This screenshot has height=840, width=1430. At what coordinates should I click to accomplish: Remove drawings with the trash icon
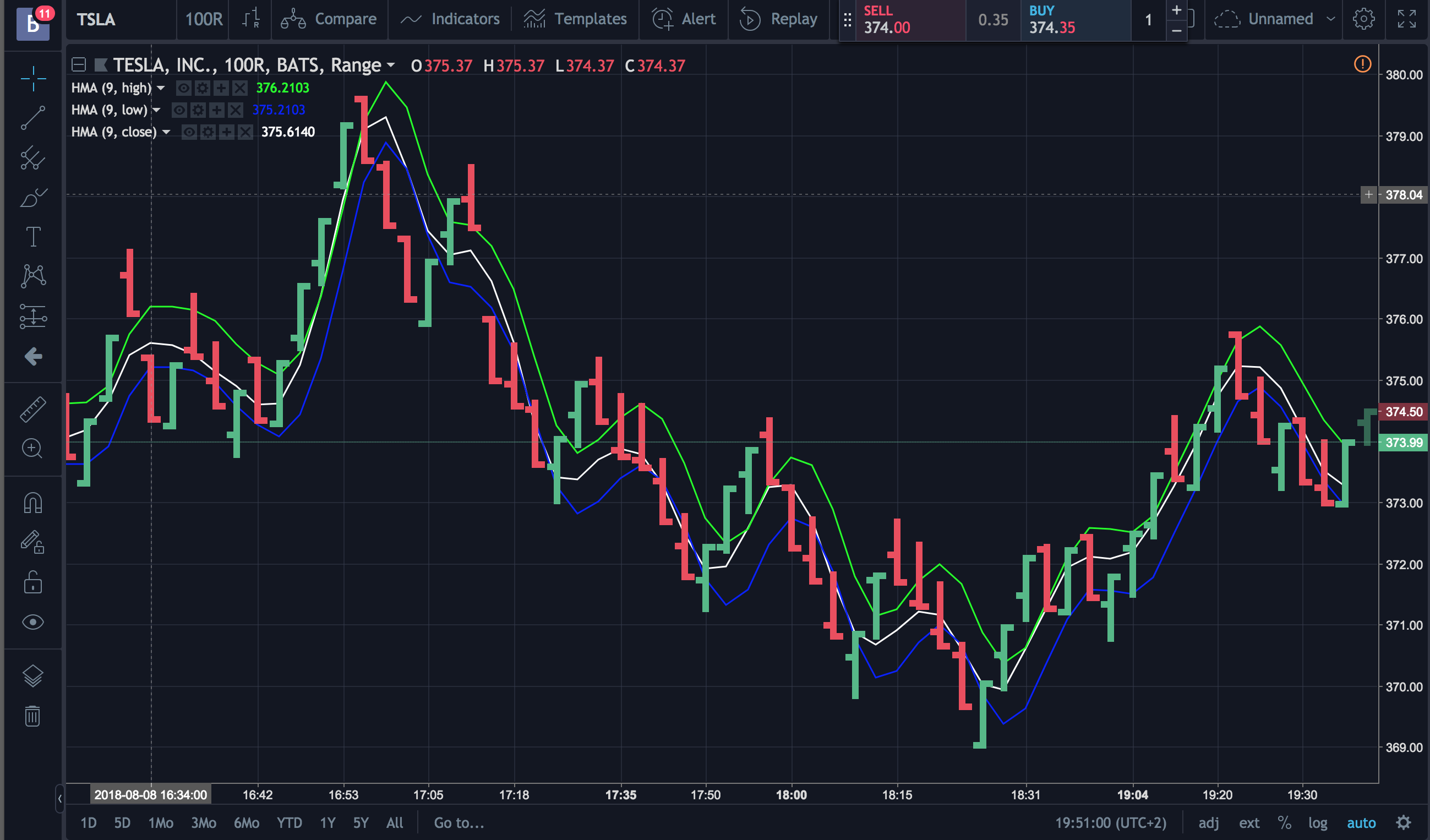(33, 716)
